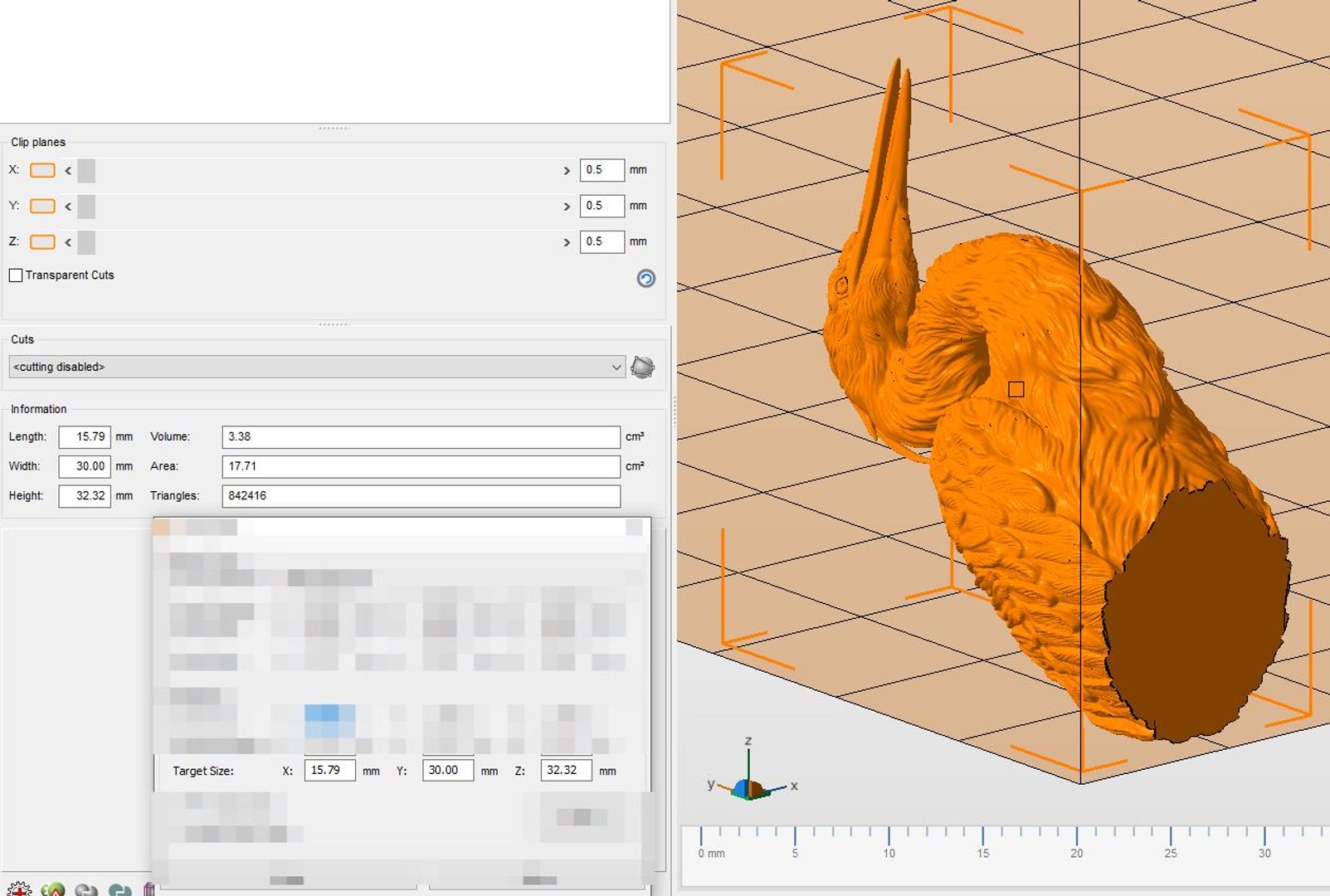Image resolution: width=1330 pixels, height=896 pixels.
Task: Click the Y clip plane orange rectangle icon
Action: coord(42,206)
